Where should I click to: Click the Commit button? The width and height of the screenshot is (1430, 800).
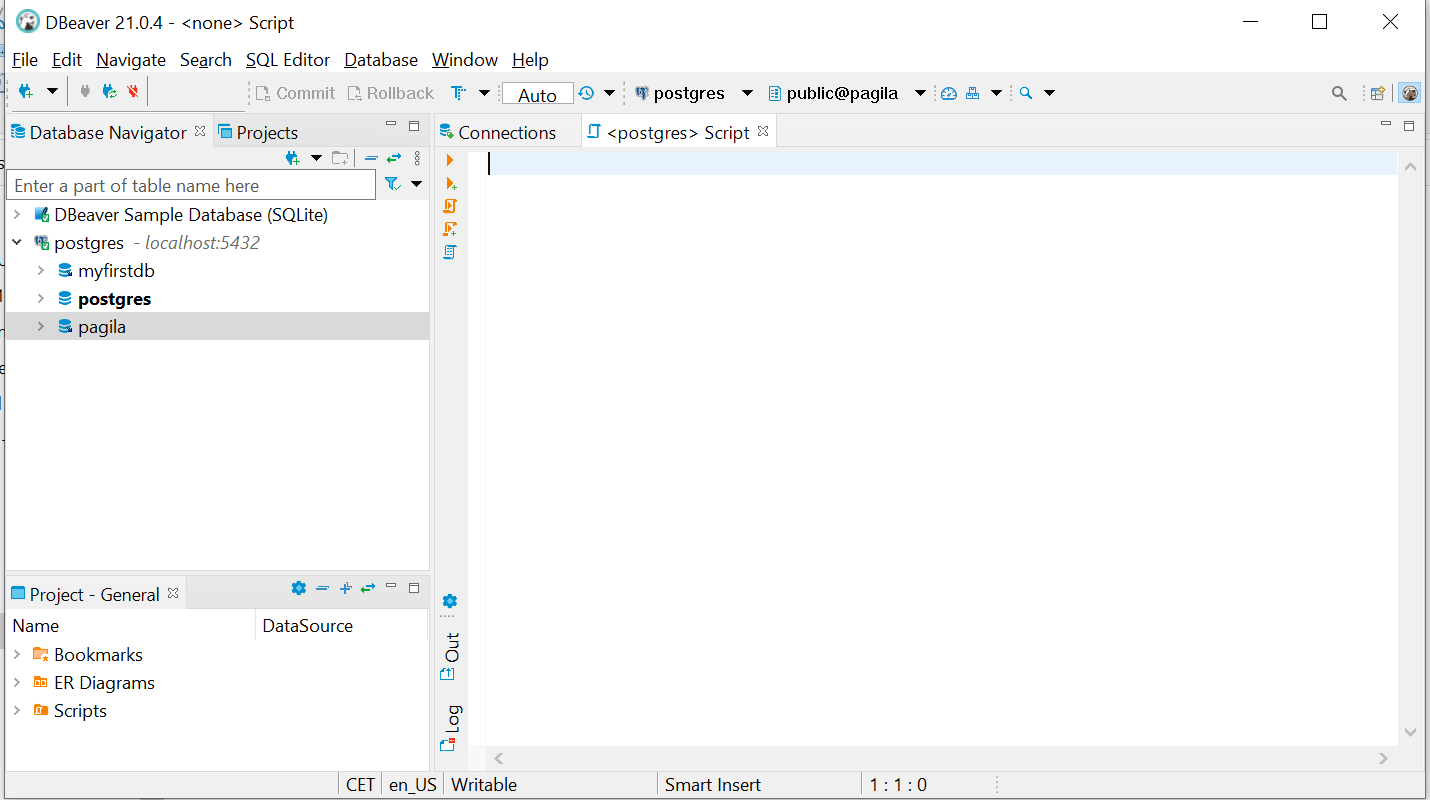tap(295, 93)
